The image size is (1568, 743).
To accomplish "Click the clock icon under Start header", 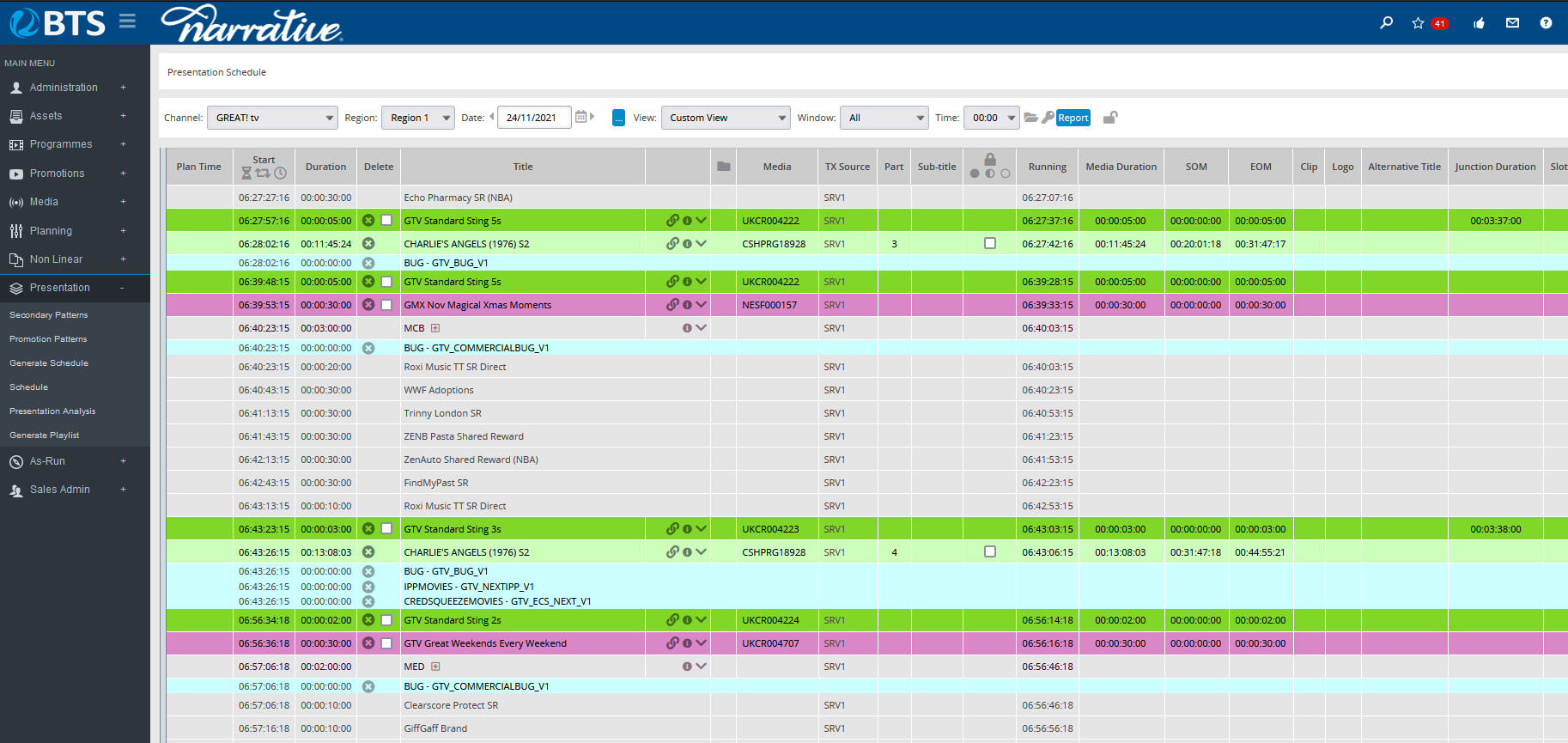I will click(280, 173).
